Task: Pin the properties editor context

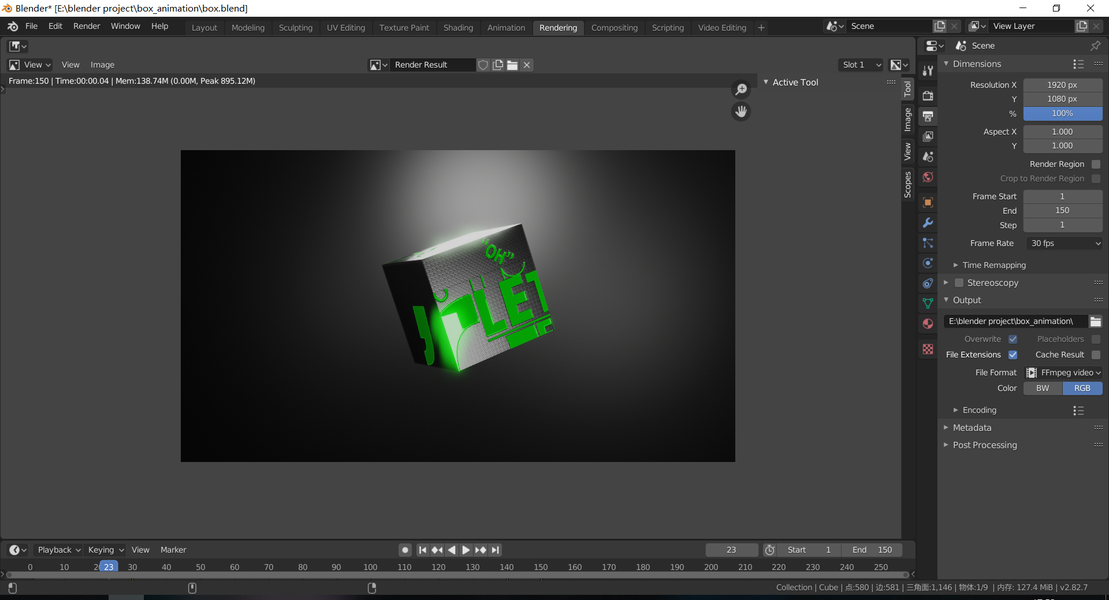Action: [1096, 45]
